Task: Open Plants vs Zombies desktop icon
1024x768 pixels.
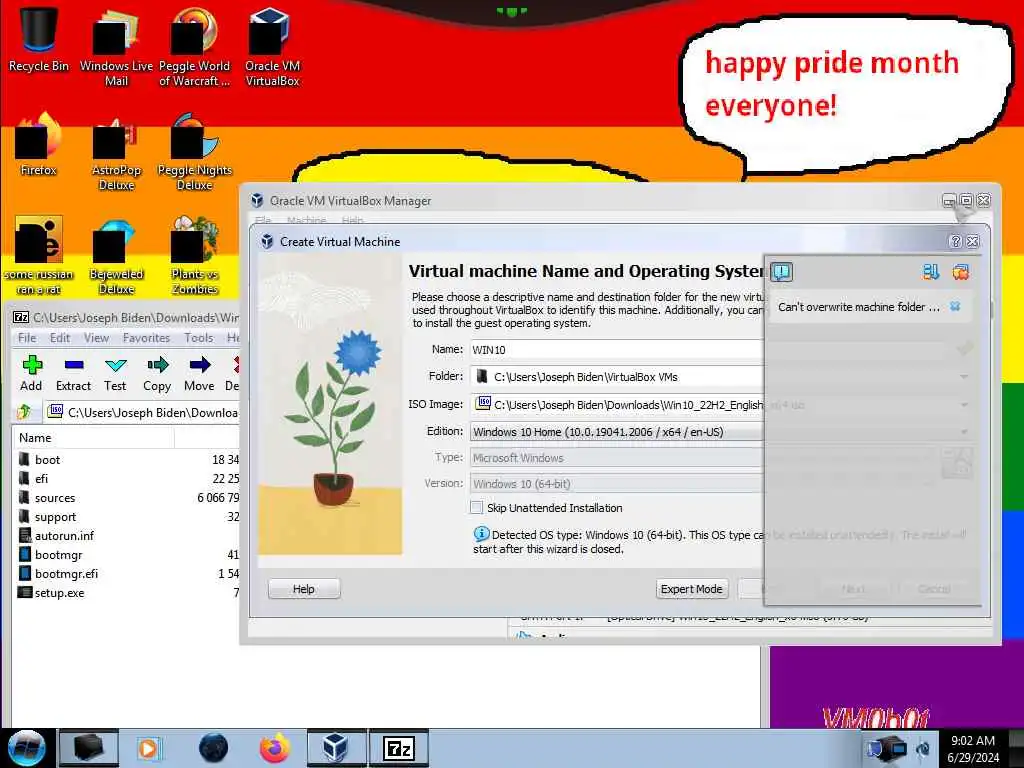Action: (195, 256)
